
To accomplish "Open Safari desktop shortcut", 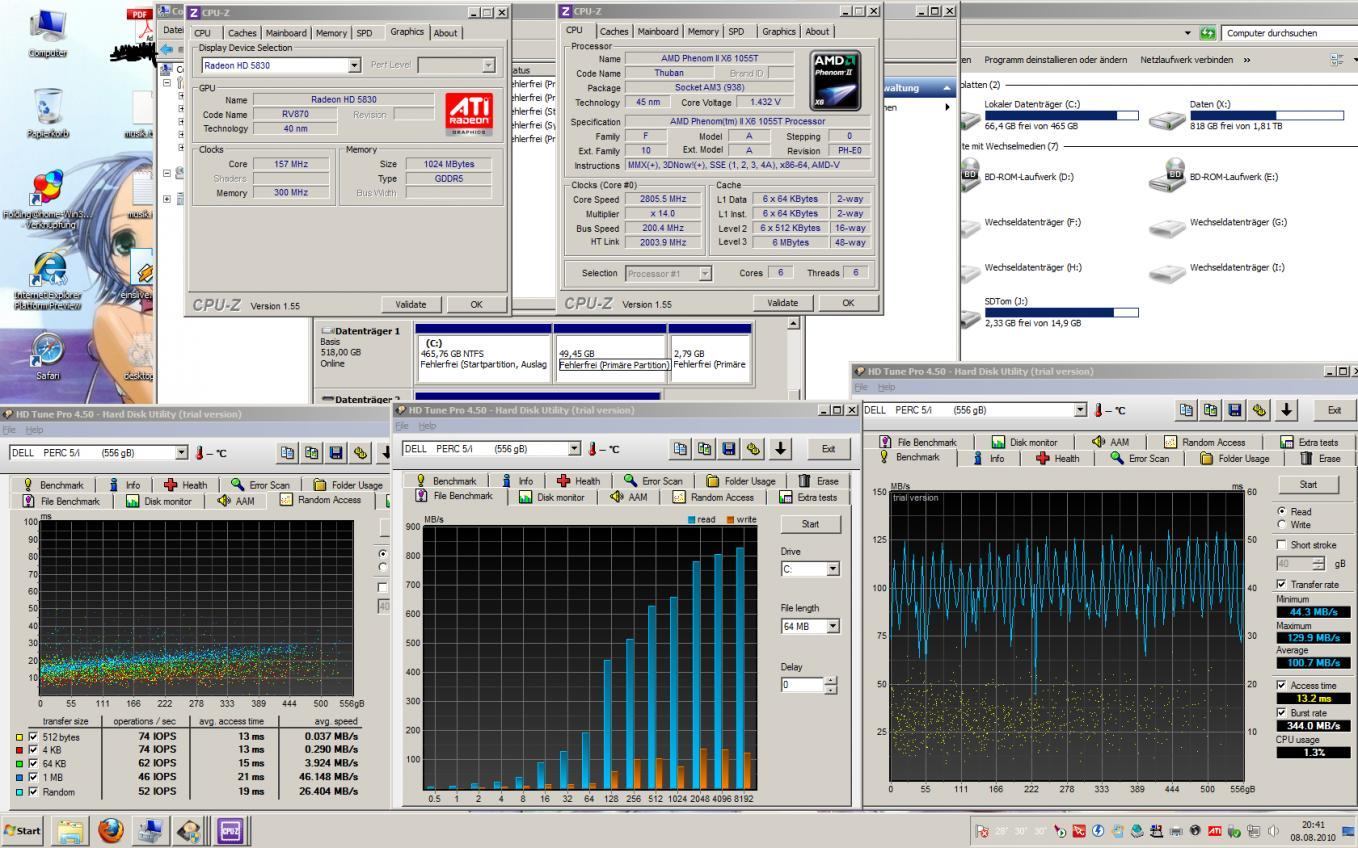I will [x=48, y=357].
